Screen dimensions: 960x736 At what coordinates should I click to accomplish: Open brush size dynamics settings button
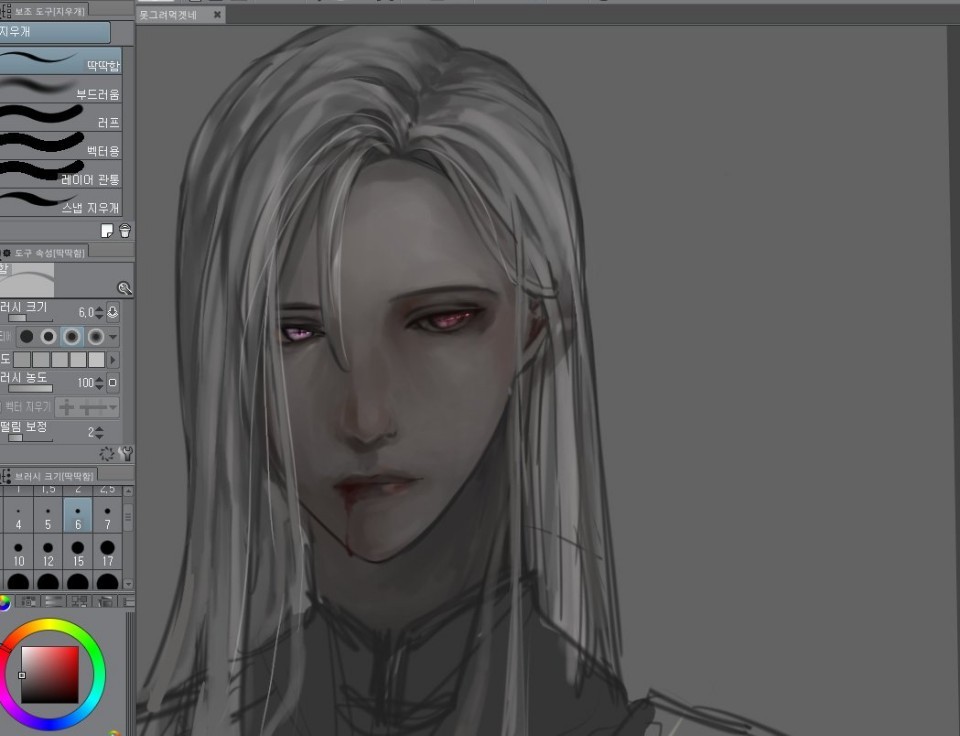click(x=113, y=312)
